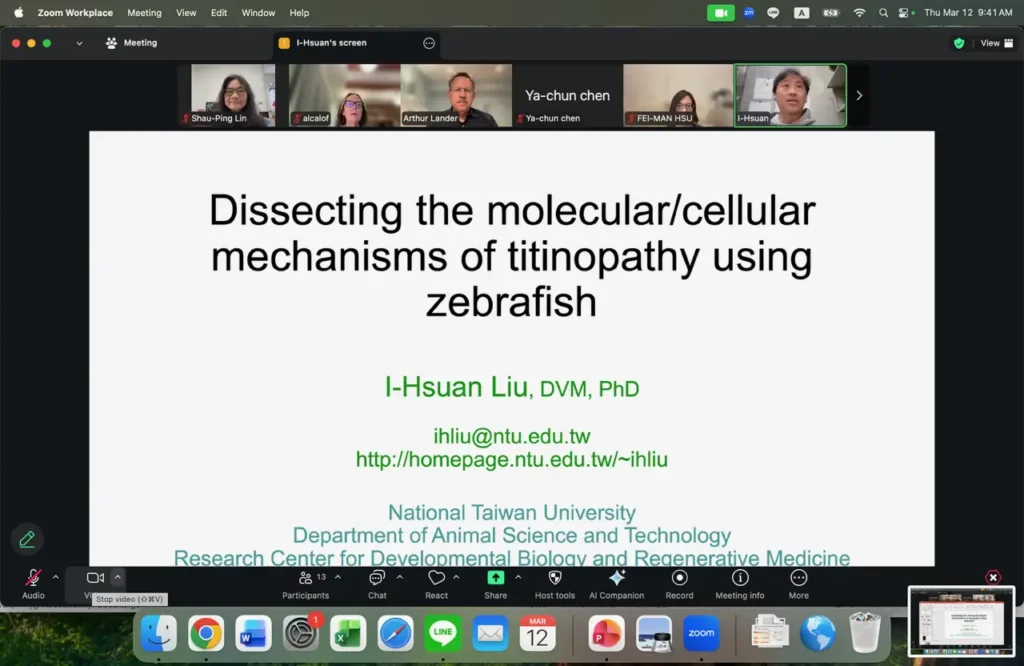Click the View button at top right
Screen dimensions: 1024x666
point(996,43)
